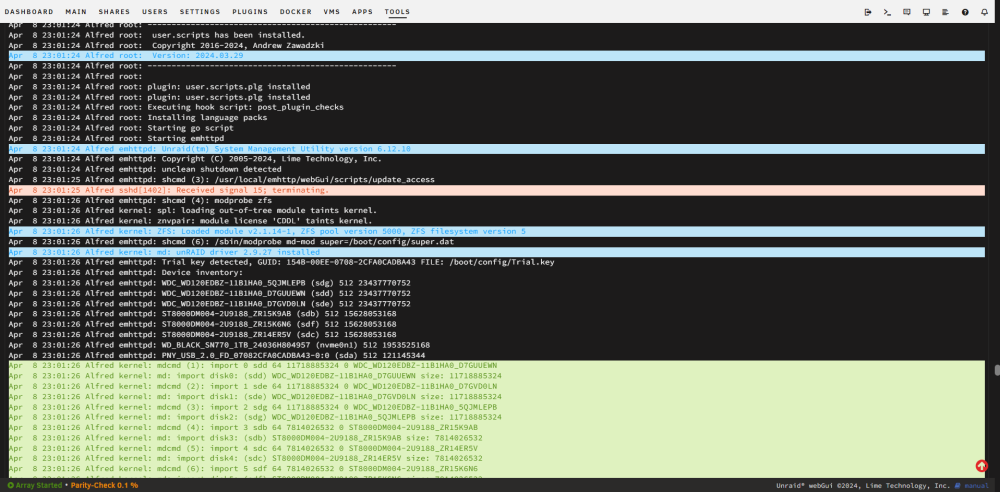
Task: Open the system log icon
Action: 945,11
